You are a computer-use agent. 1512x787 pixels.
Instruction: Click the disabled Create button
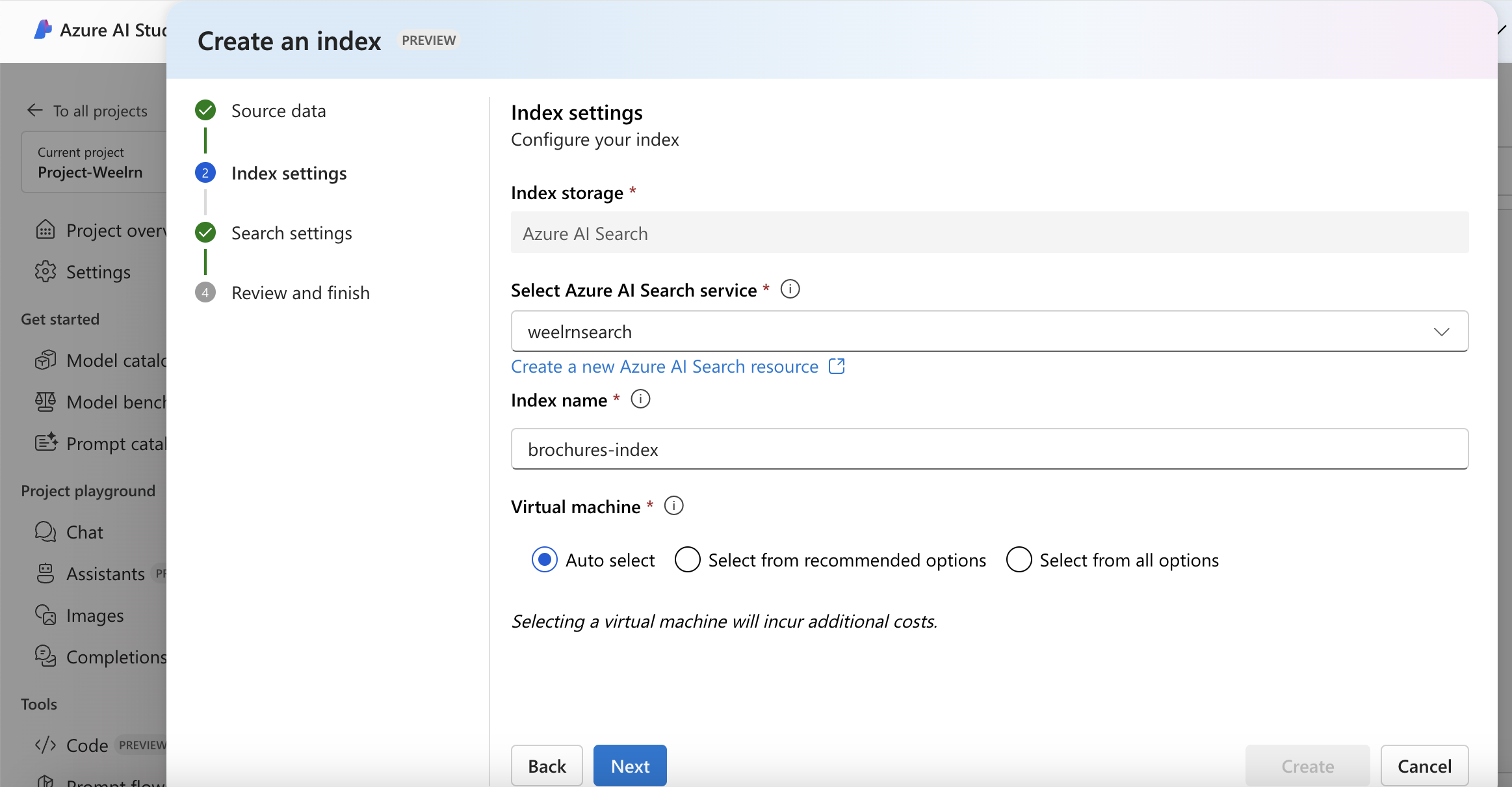[x=1307, y=766]
